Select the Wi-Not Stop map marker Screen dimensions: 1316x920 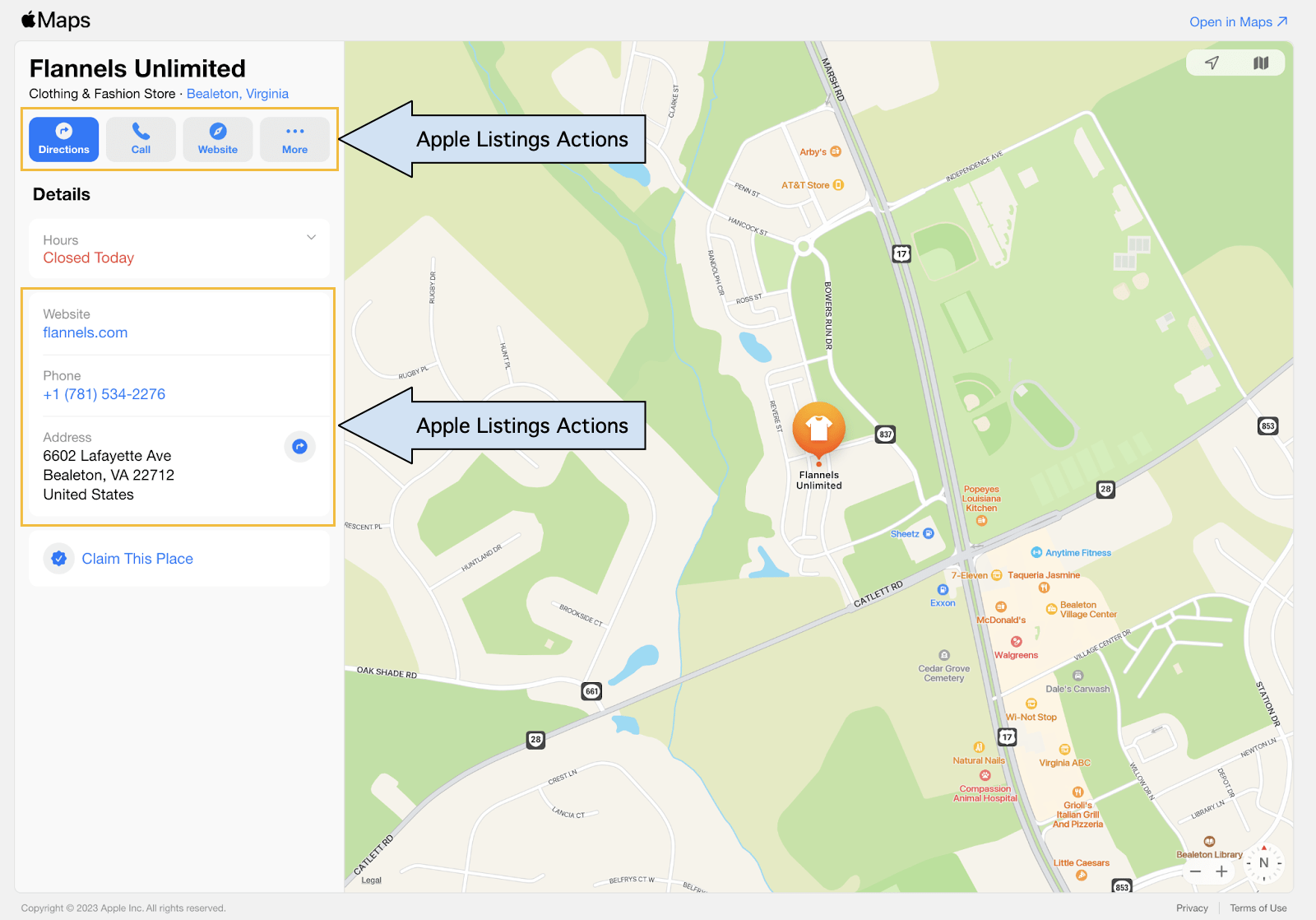click(x=1031, y=704)
